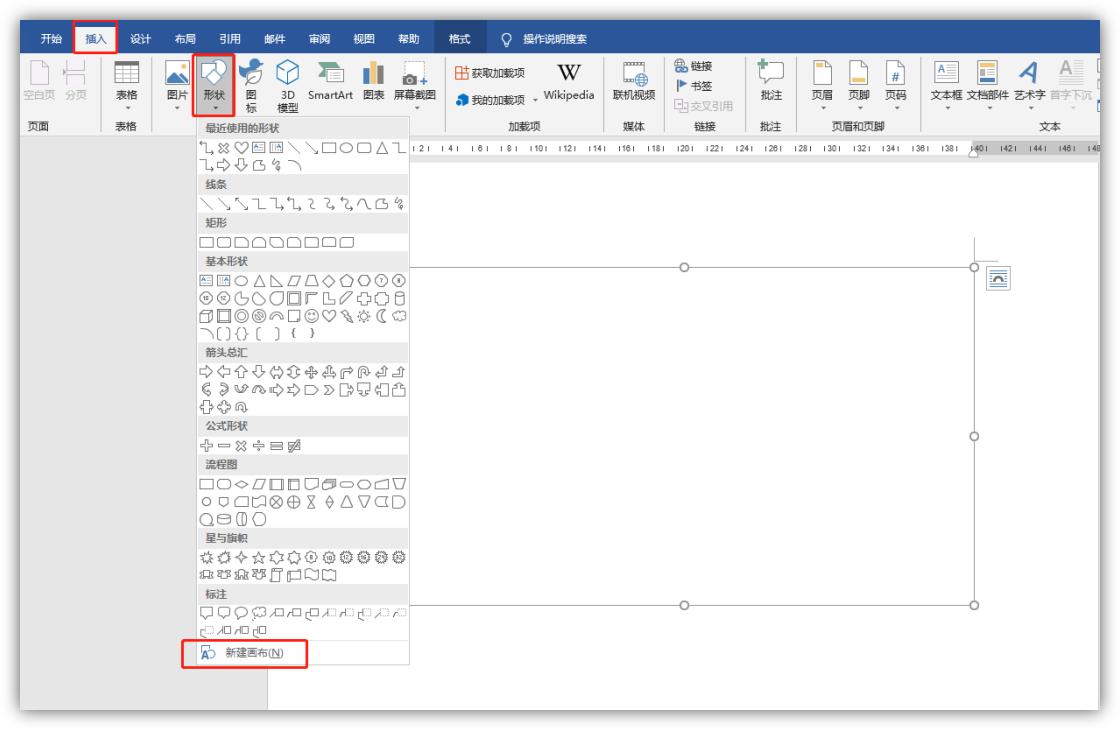Open layout options icon beside canvas
The width and height of the screenshot is (1120, 730).
coord(997,280)
